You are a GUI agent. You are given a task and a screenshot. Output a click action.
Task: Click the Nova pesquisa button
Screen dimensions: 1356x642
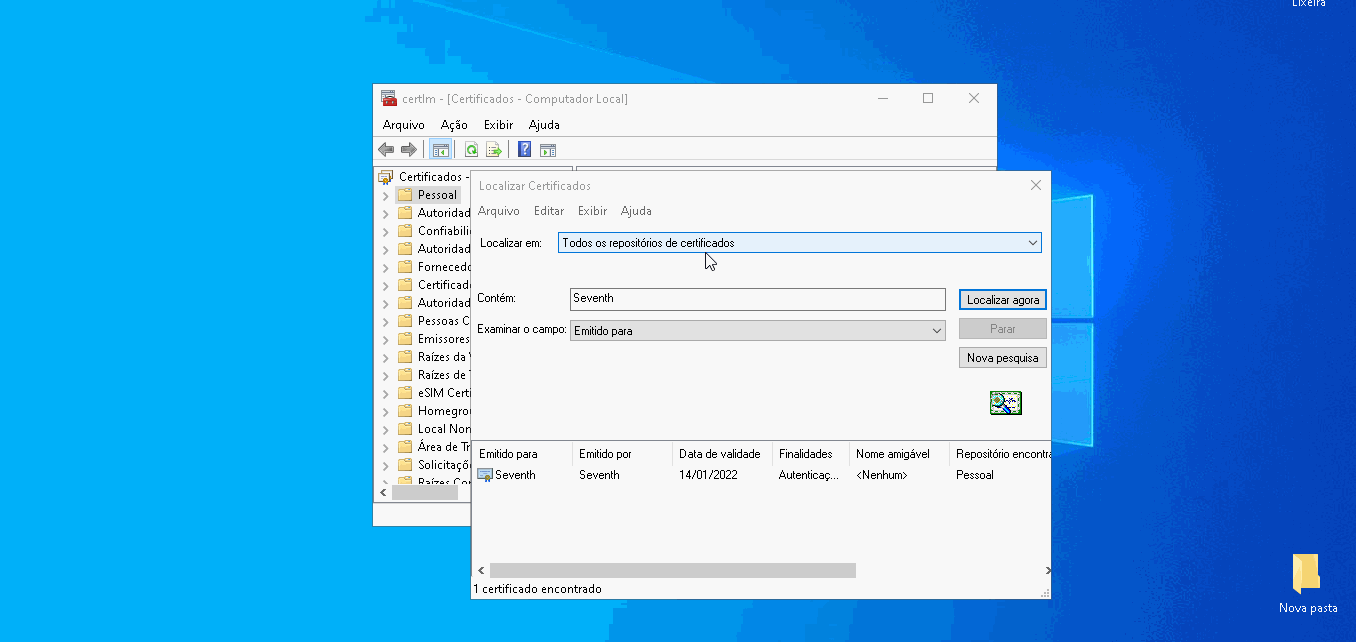1002,358
